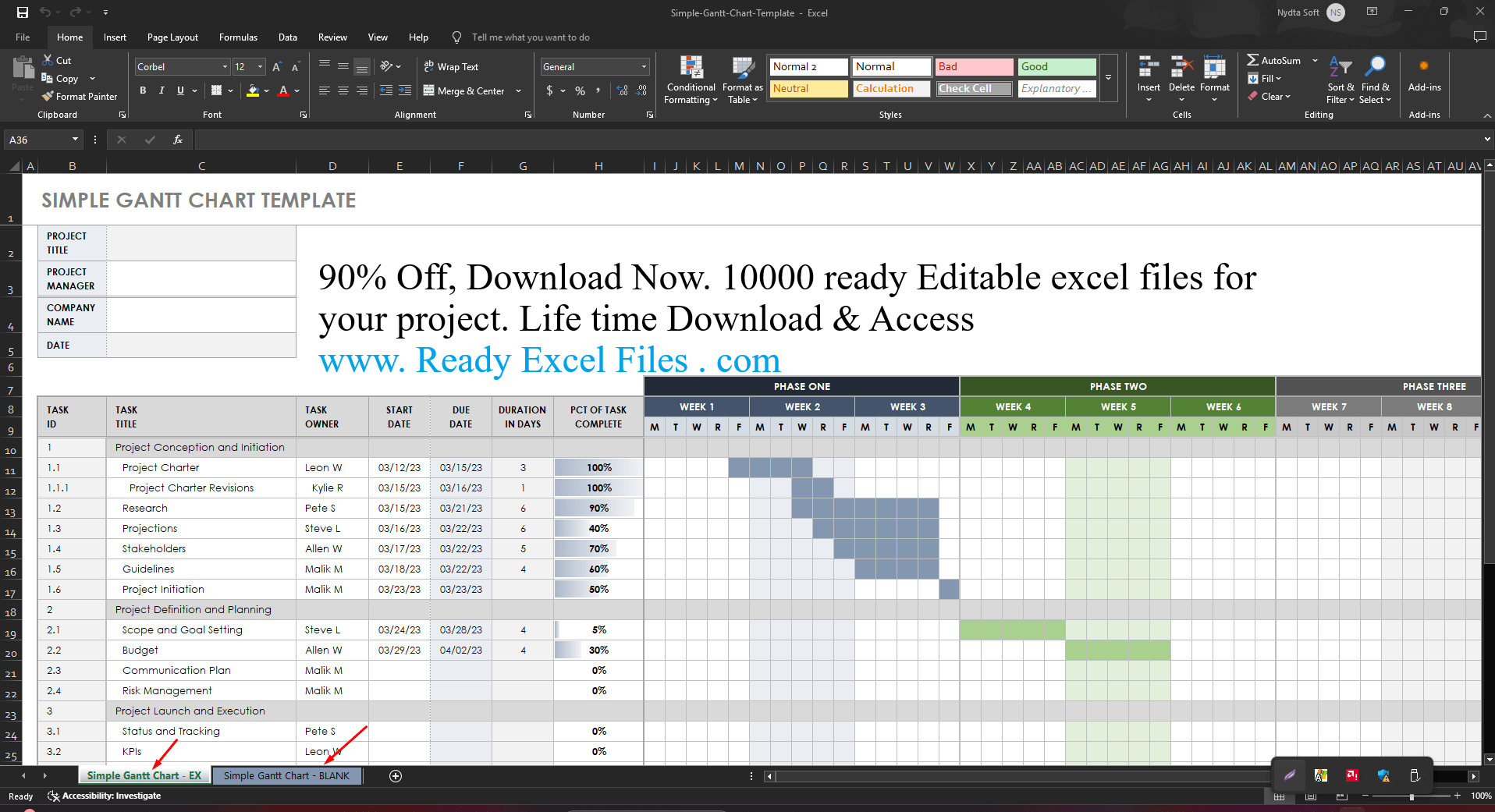
Task: Open the File menu
Action: pyautogui.click(x=23, y=37)
